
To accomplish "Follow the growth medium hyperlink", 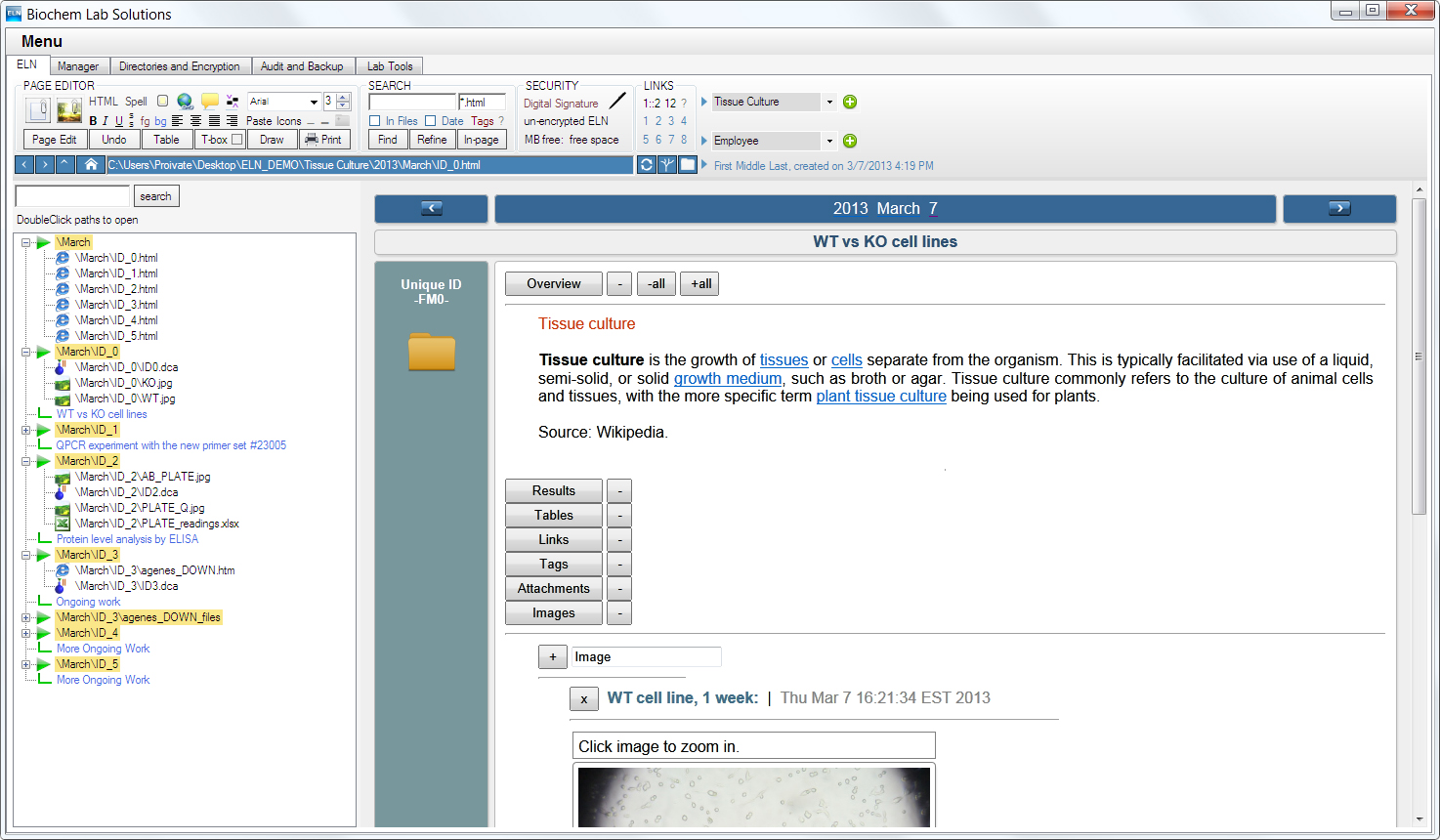I will (728, 379).
